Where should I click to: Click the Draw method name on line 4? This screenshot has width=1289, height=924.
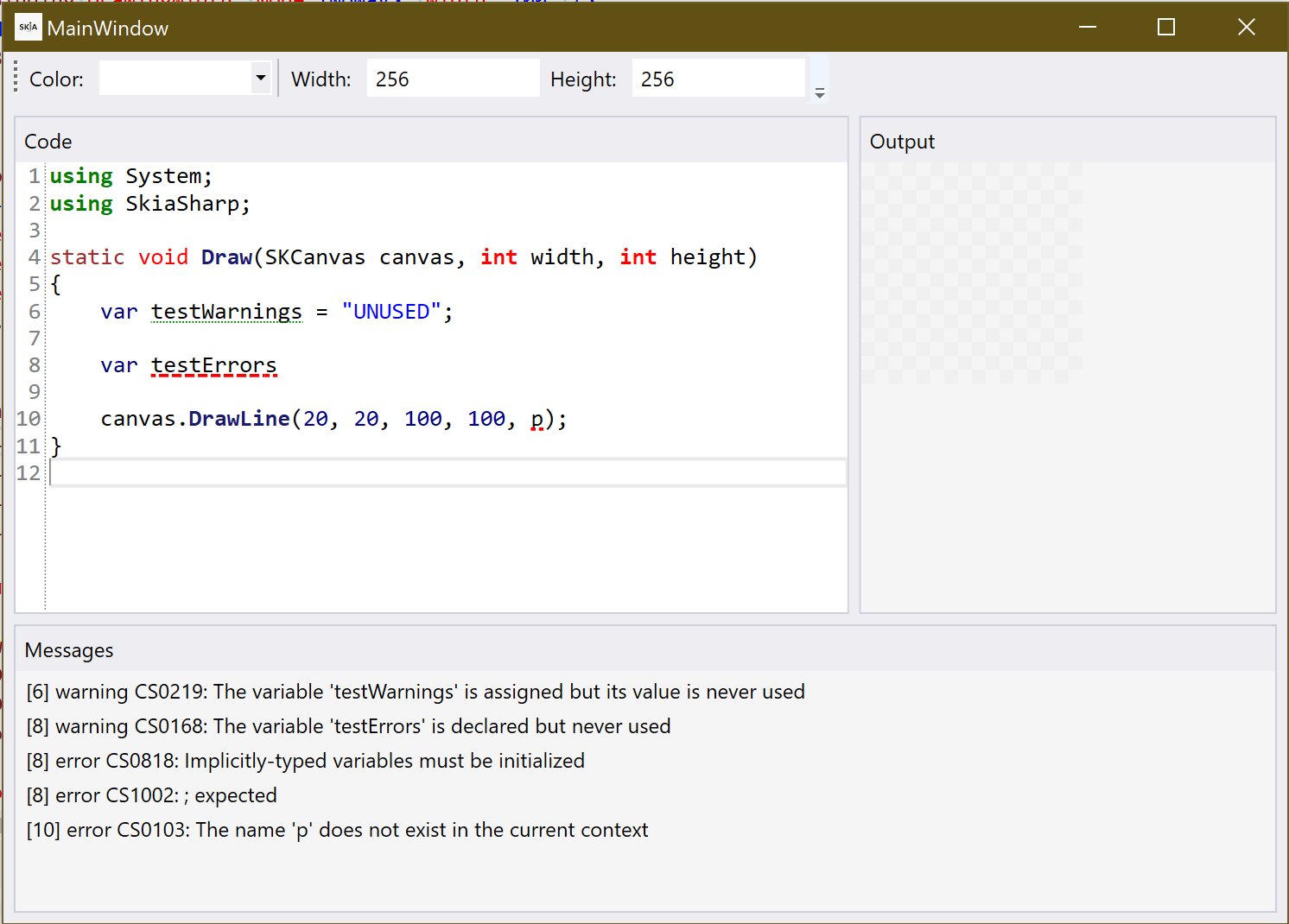pyautogui.click(x=226, y=257)
